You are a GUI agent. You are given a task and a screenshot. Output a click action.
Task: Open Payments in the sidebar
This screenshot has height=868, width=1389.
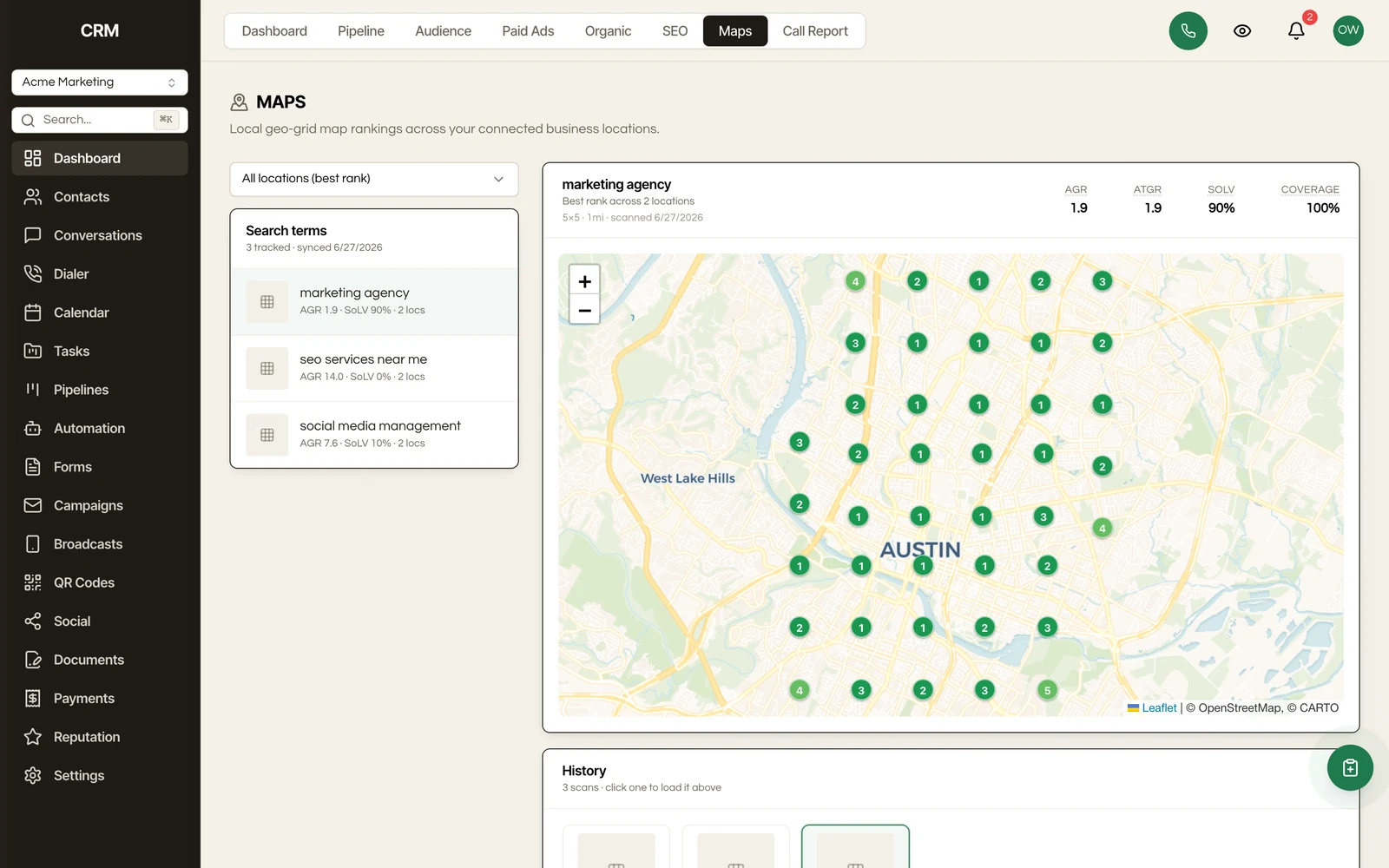(x=100, y=699)
